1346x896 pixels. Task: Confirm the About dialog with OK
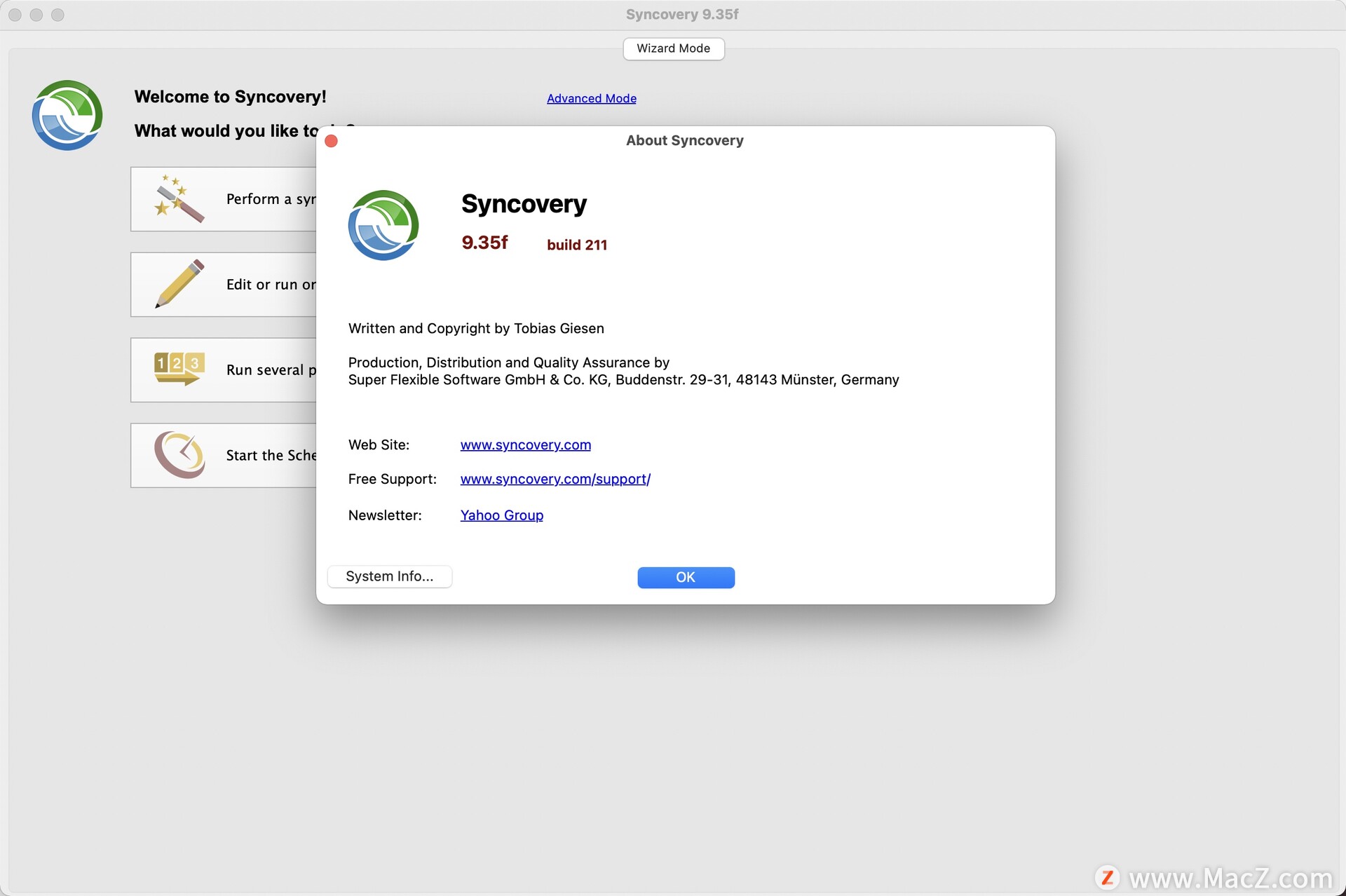[686, 577]
